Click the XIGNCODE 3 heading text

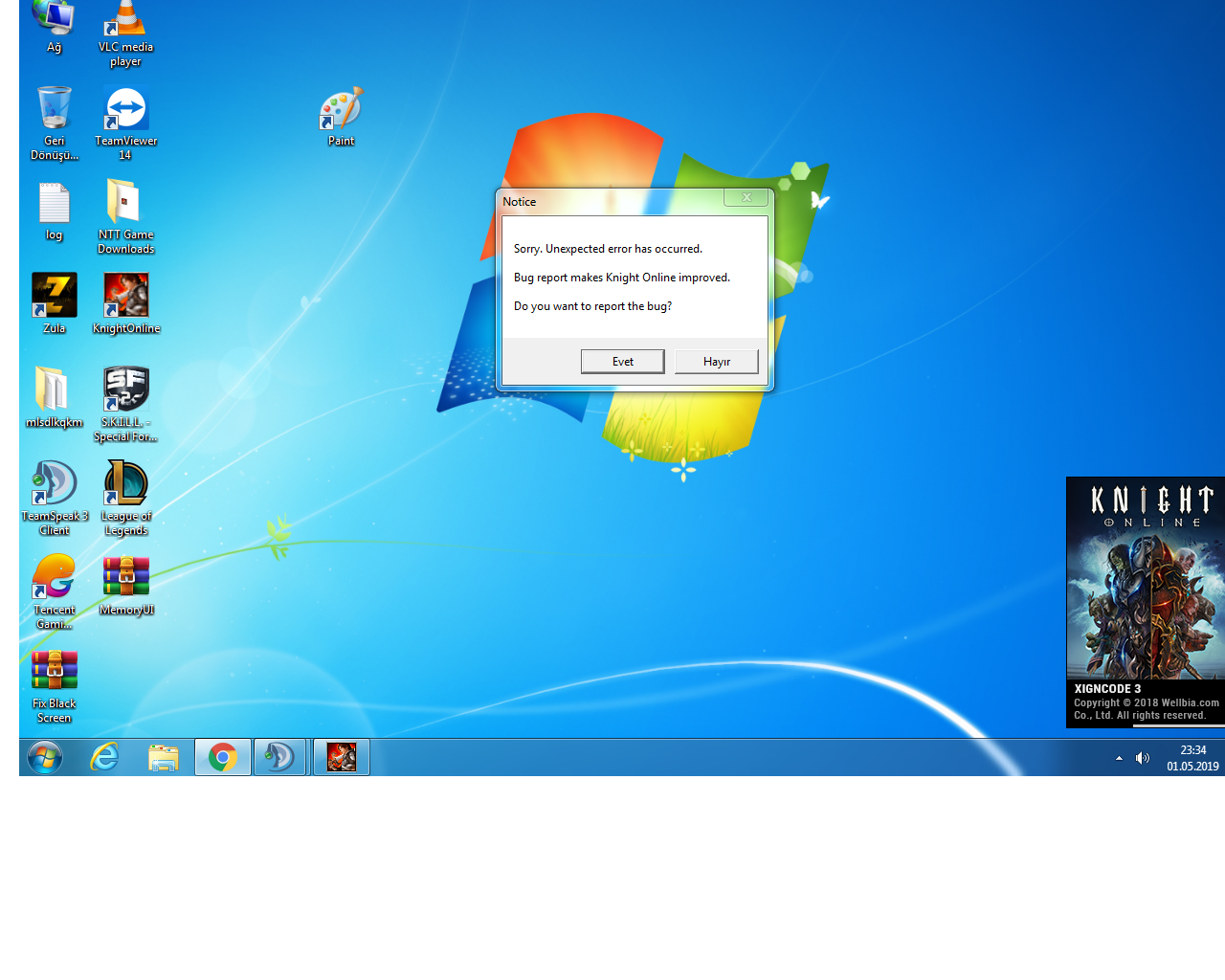tap(1107, 689)
